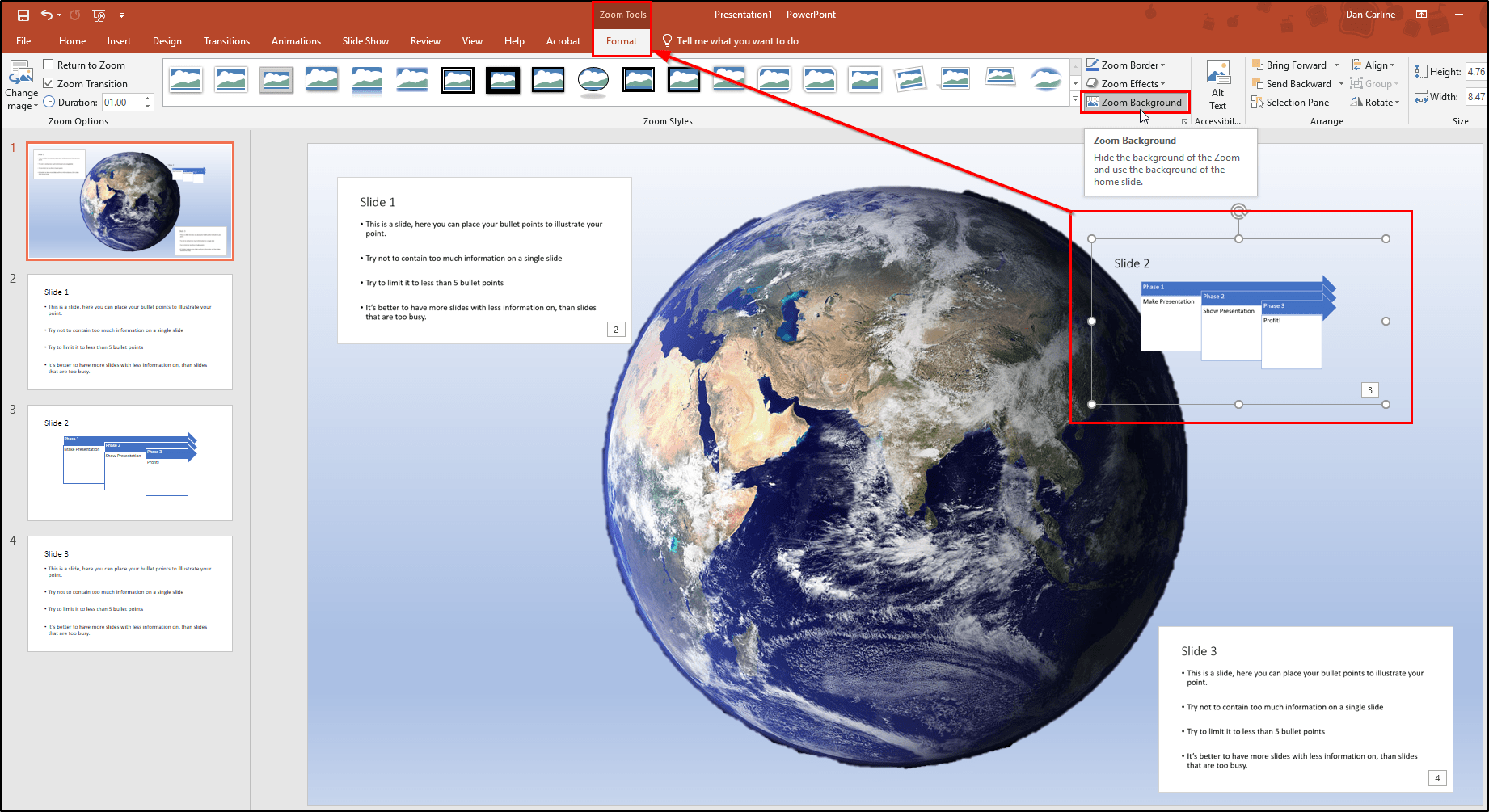Viewport: 1489px width, 812px height.
Task: Toggle Zoom Background off
Action: pyautogui.click(x=1135, y=102)
